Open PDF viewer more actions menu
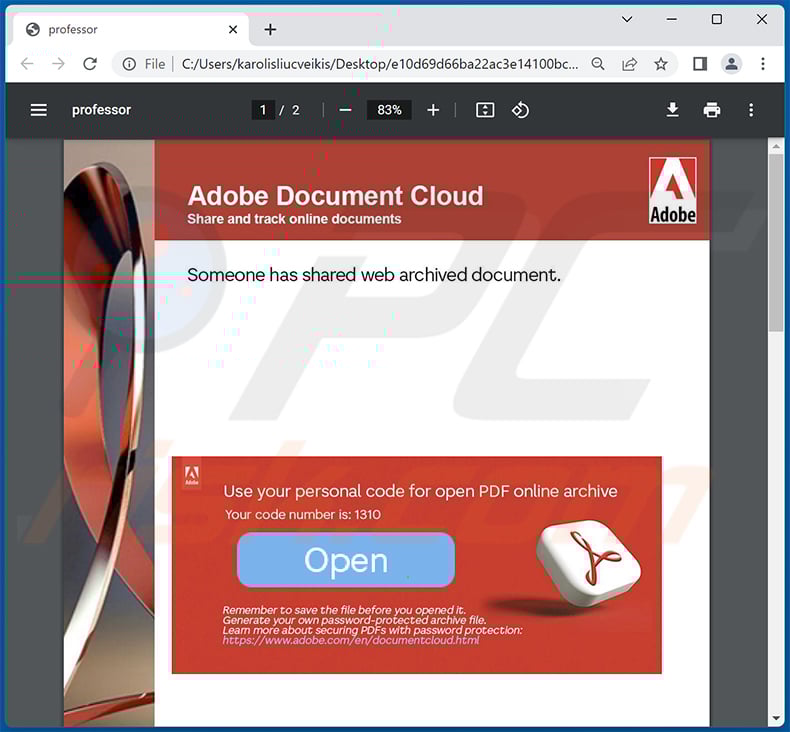This screenshot has width=790, height=732. (x=751, y=110)
